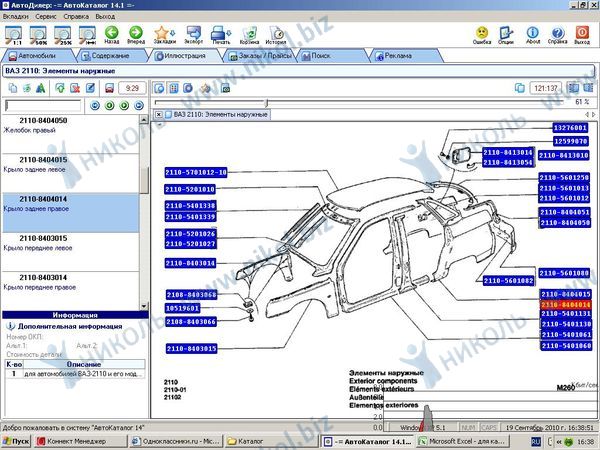Open the Выход menu in the menu bar
Viewport: 600px width, 450px height.
coord(105,16)
